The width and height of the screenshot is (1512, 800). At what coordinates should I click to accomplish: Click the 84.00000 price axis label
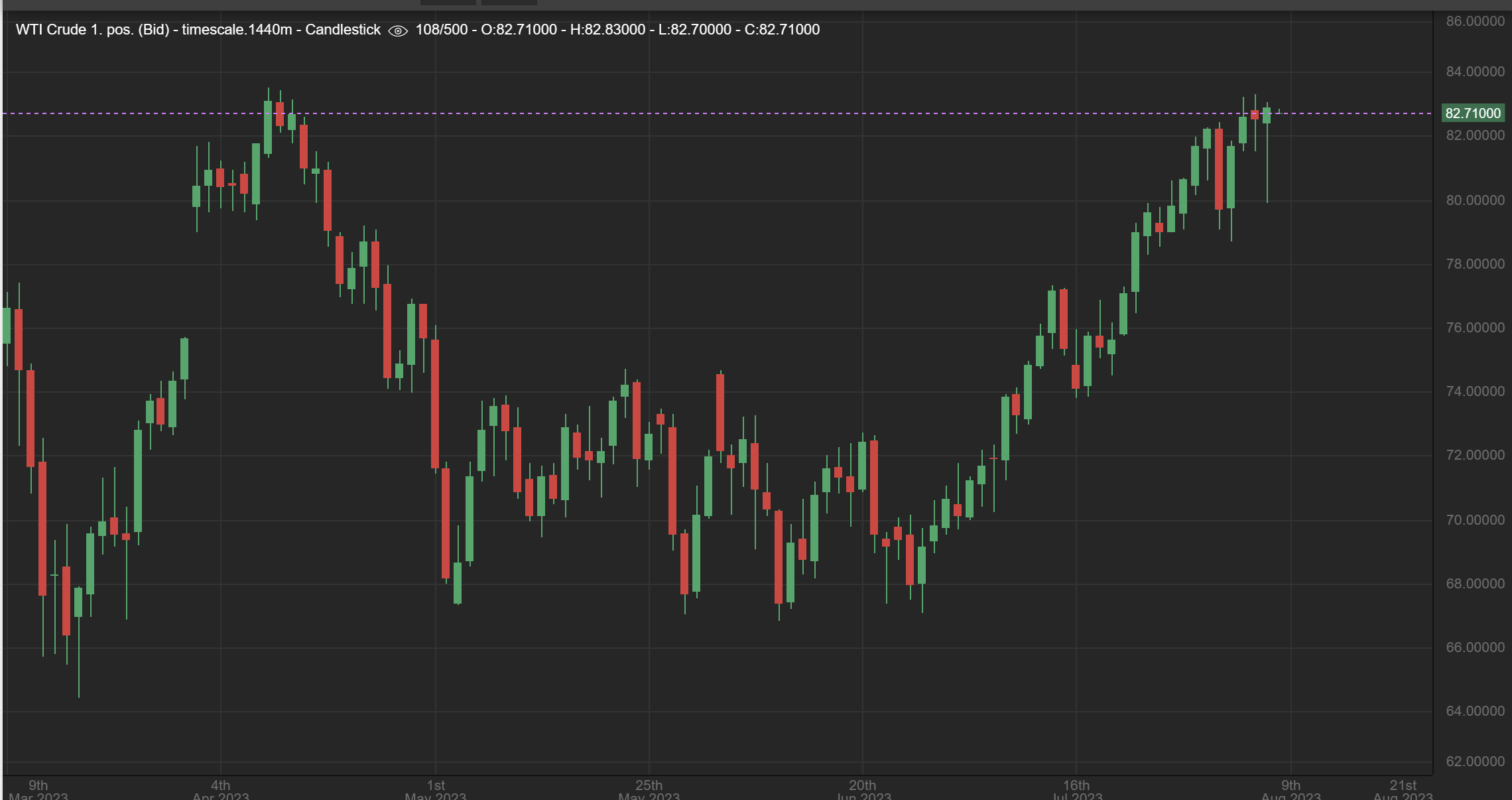tap(1475, 72)
